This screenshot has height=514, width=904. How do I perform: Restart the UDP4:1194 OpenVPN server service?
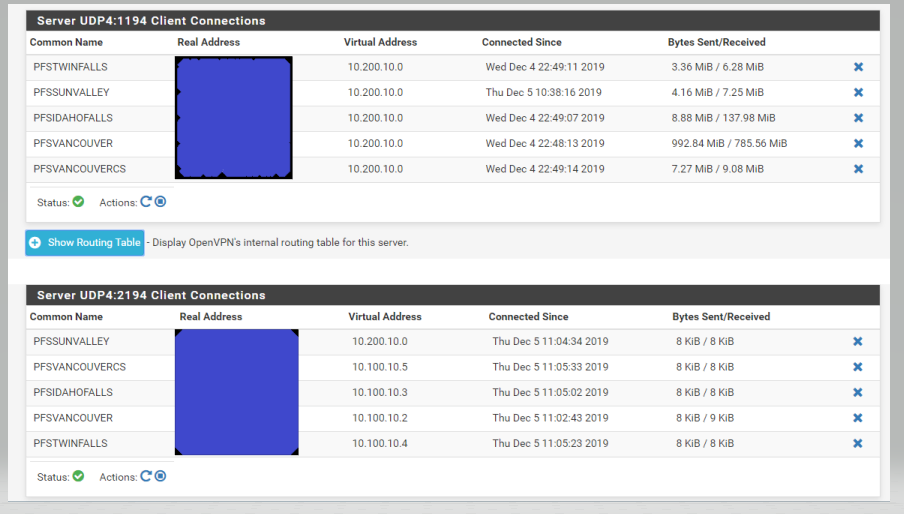pos(146,202)
